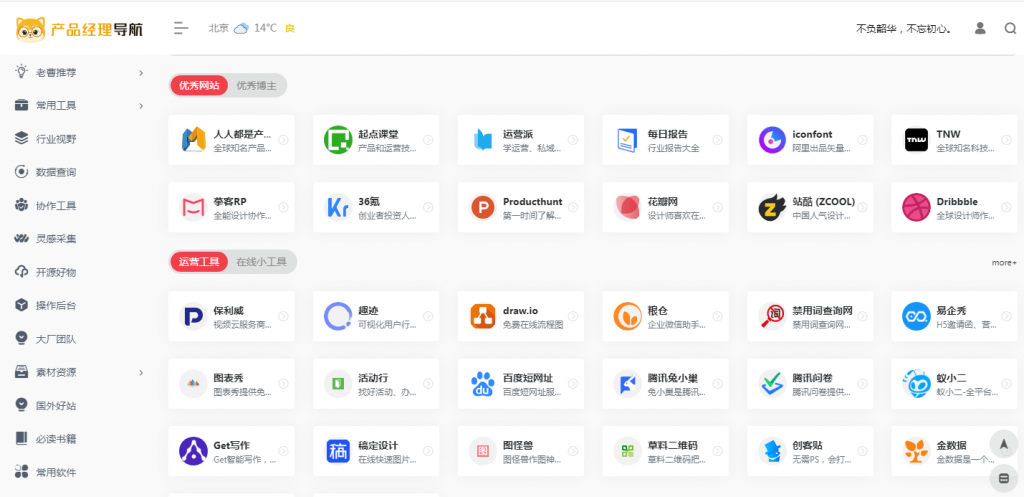Click the arrow on 趣迹 card

click(428, 316)
